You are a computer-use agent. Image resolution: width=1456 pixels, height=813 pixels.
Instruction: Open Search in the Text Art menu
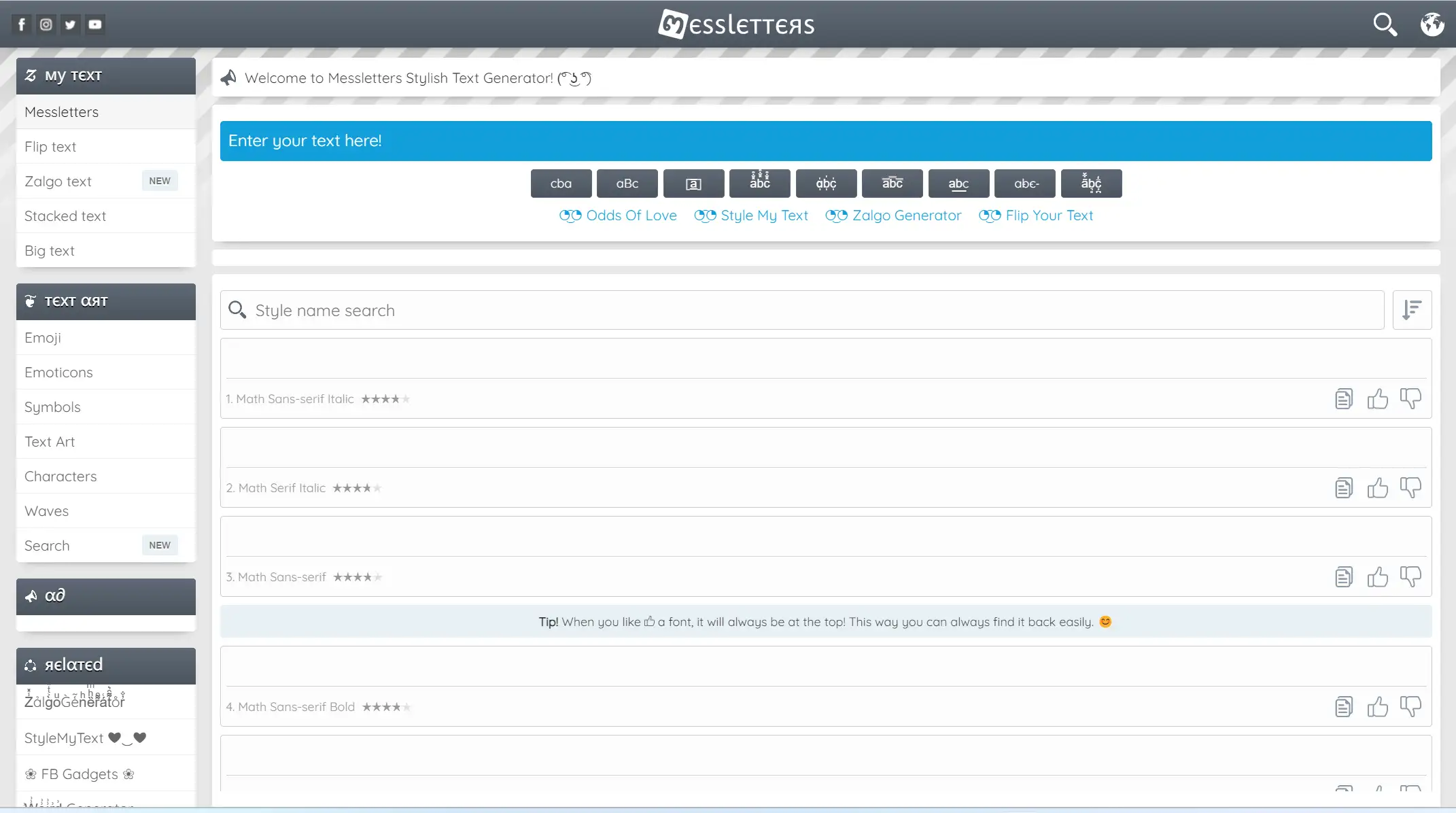click(106, 546)
